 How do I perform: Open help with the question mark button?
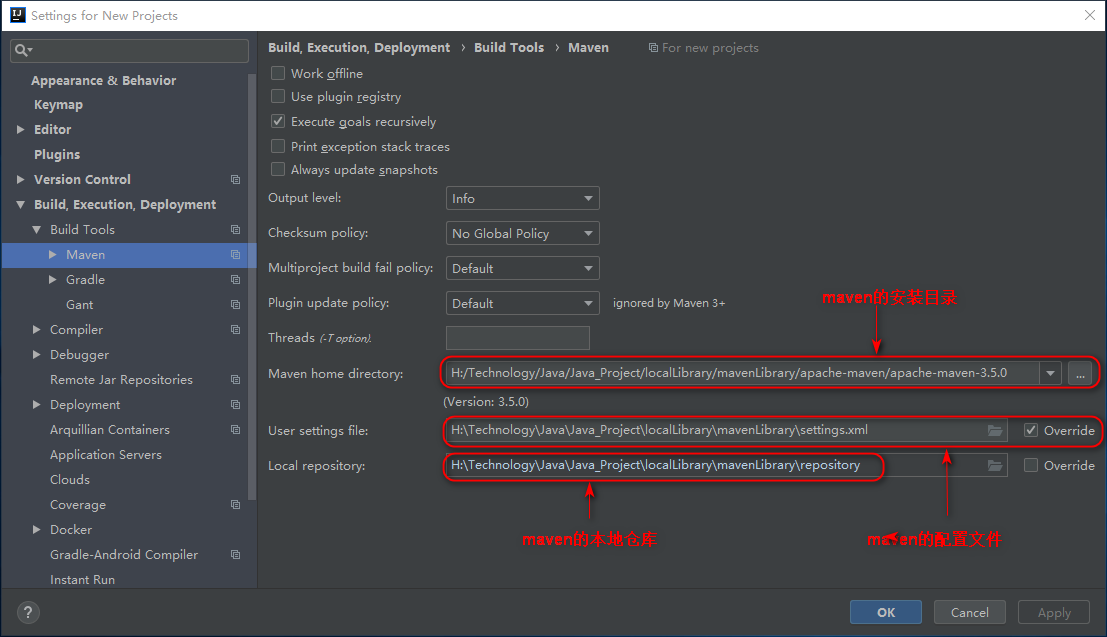coord(28,612)
